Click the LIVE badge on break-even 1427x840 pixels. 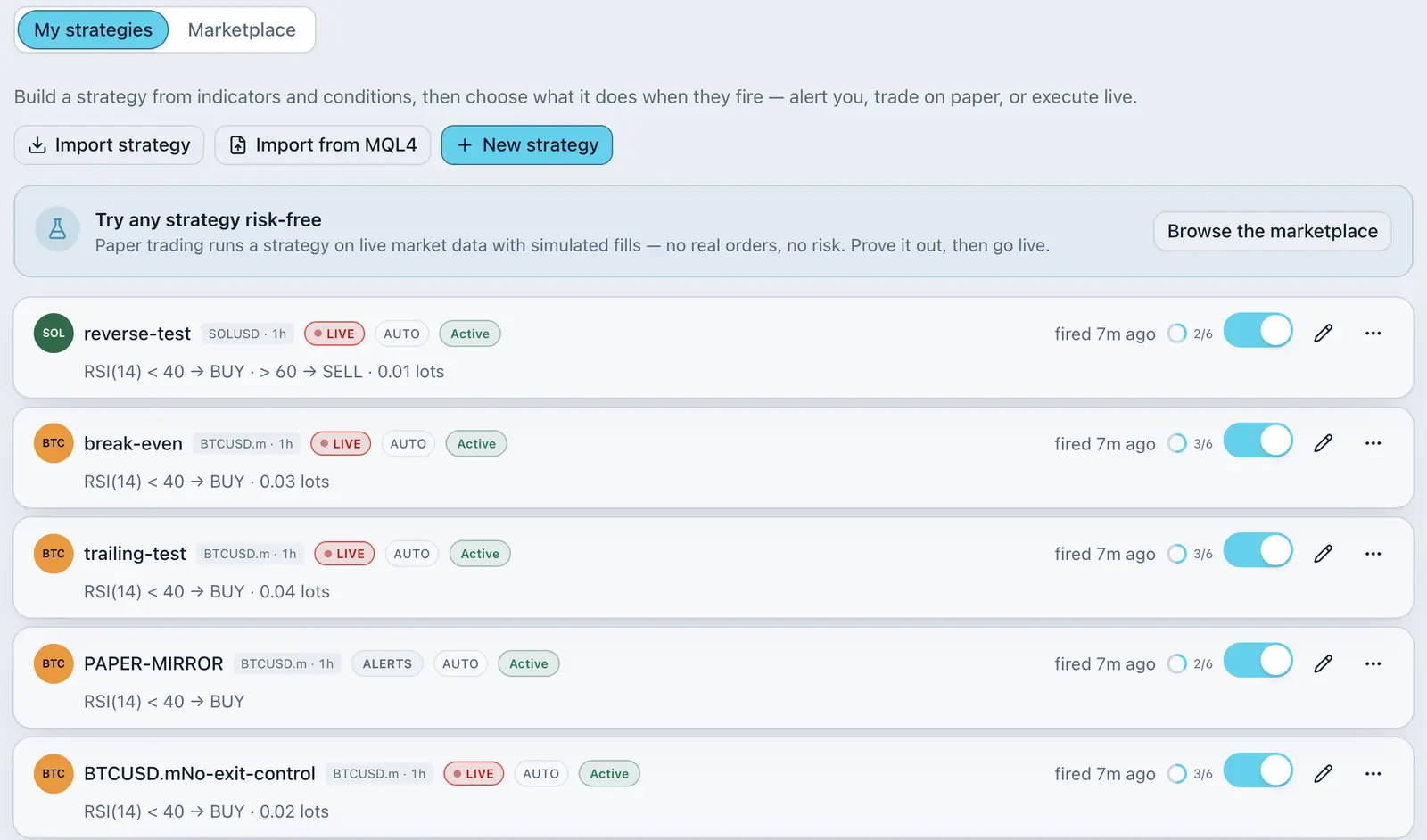coord(341,443)
